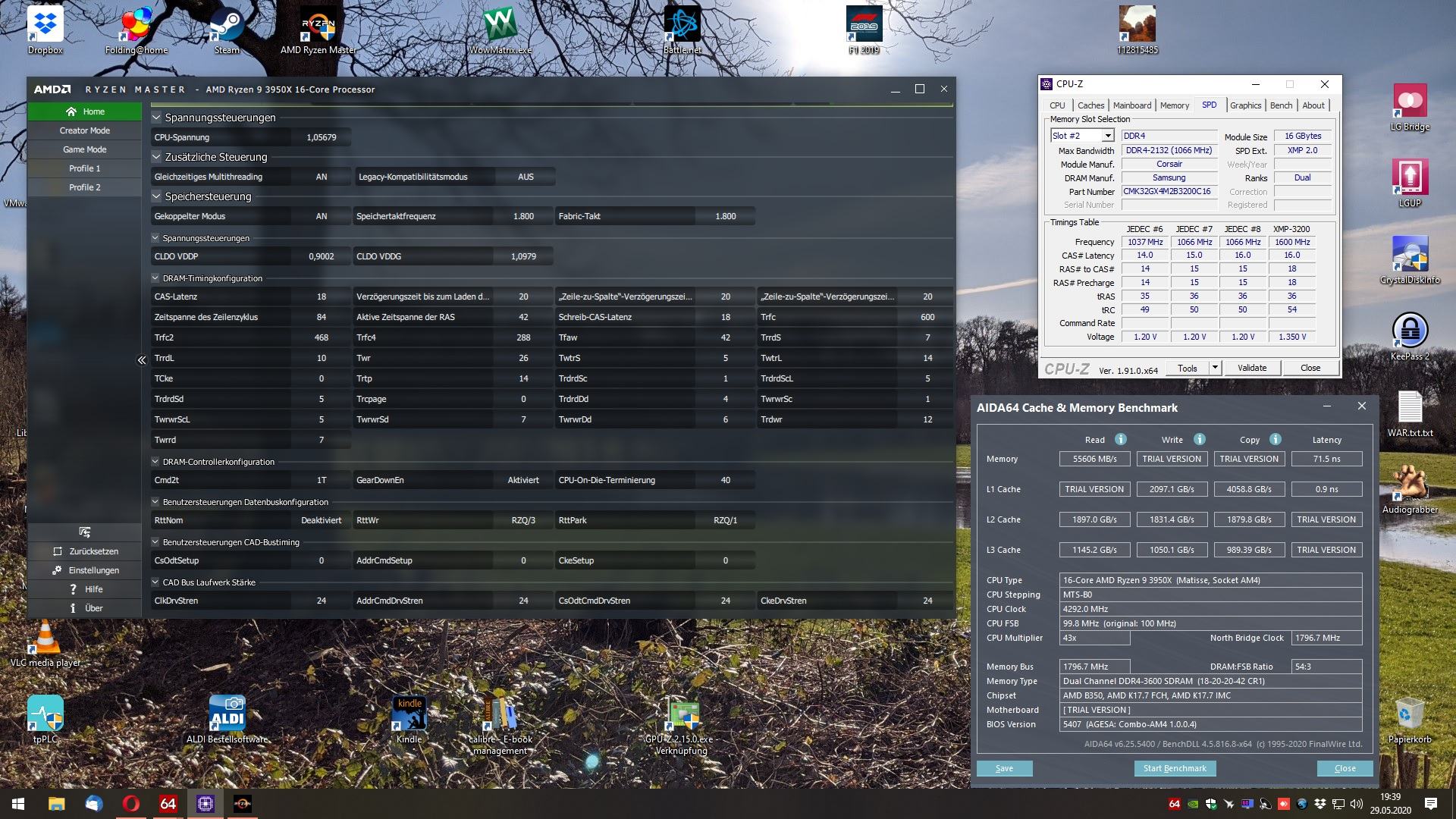Switch to CPU tab in CPU-Z

(x=1057, y=105)
